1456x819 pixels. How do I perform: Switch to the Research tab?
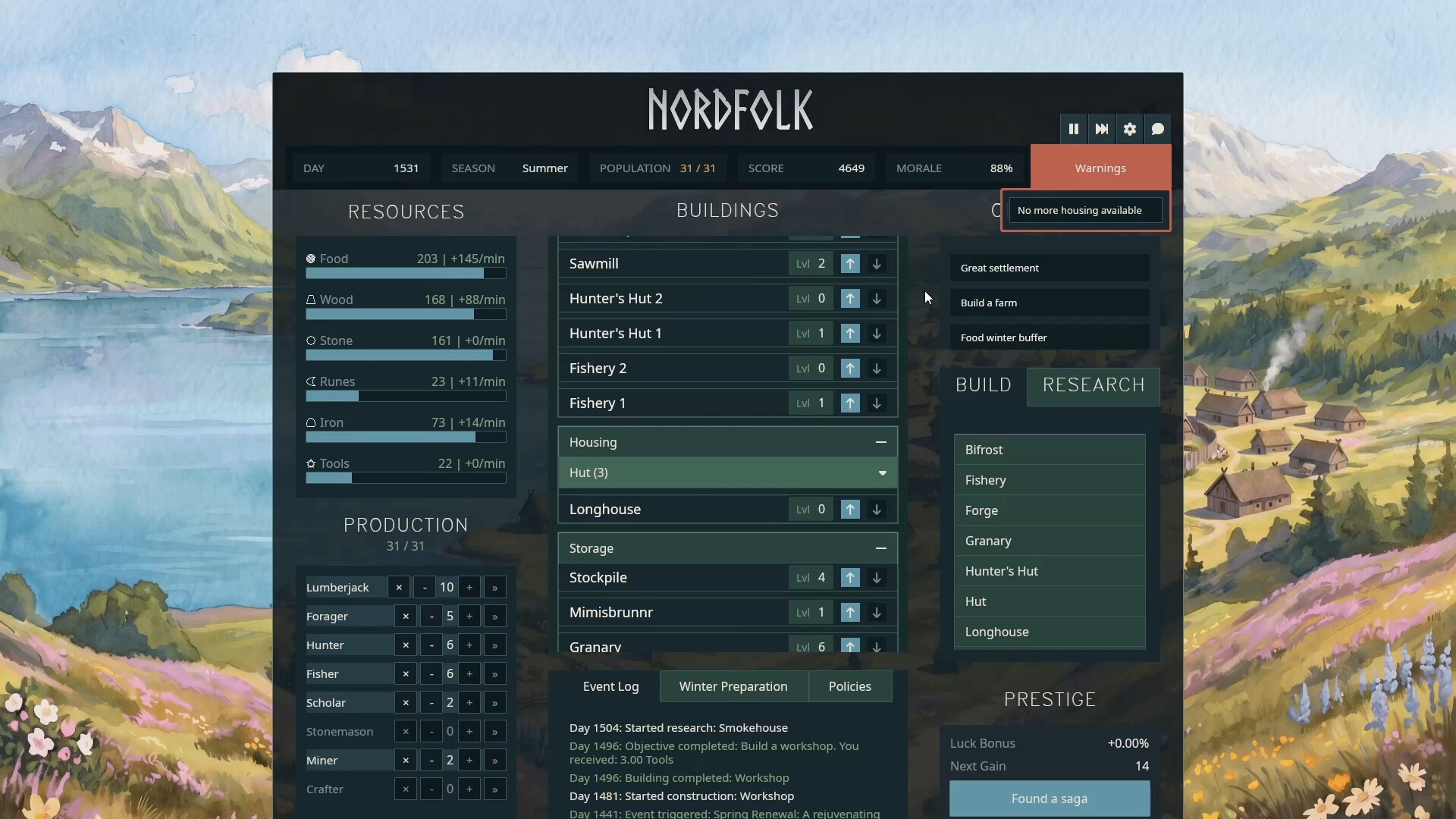(x=1094, y=385)
